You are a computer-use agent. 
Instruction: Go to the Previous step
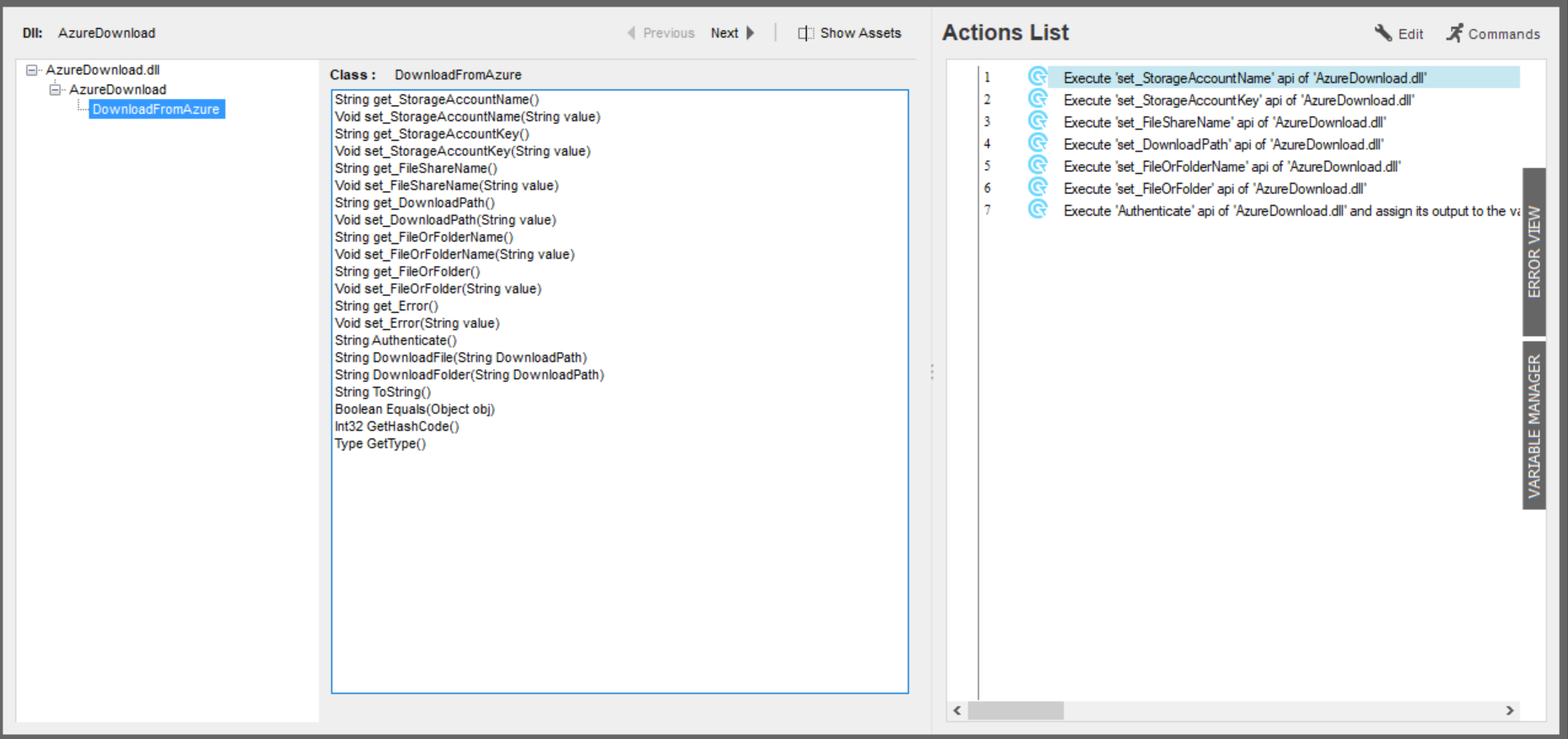pos(661,33)
